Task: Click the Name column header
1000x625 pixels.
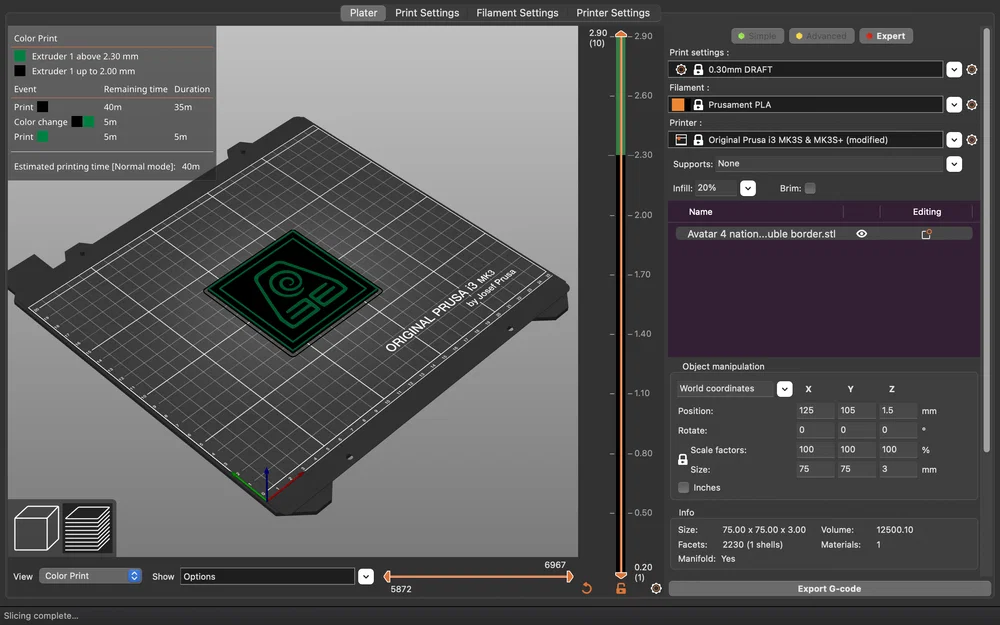Action: 700,212
